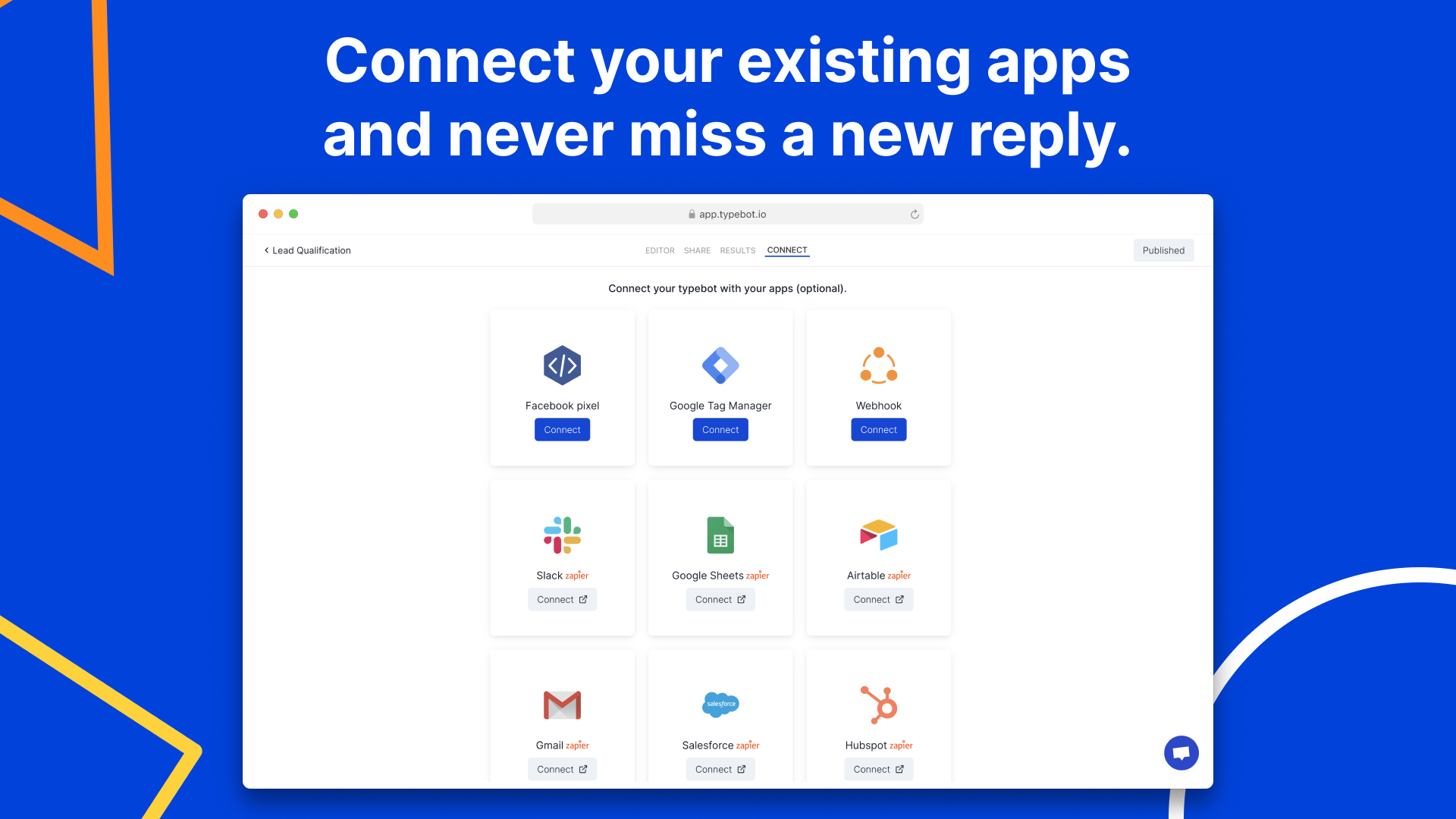Click the chat support bubble
Viewport: 1456px width, 819px height.
tap(1181, 753)
